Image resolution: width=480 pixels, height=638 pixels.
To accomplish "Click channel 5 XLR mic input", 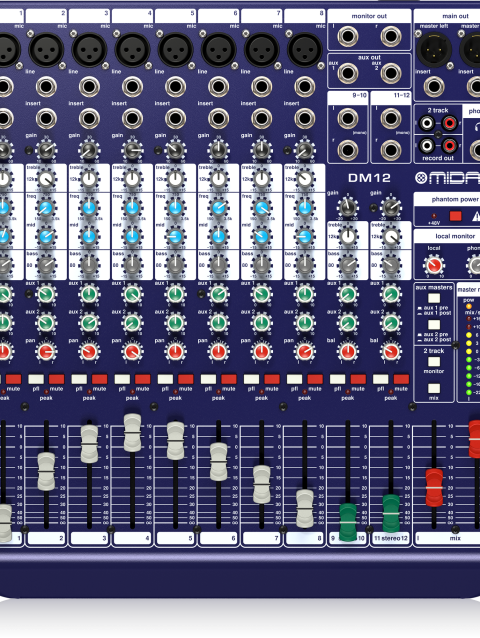I will tap(175, 50).
